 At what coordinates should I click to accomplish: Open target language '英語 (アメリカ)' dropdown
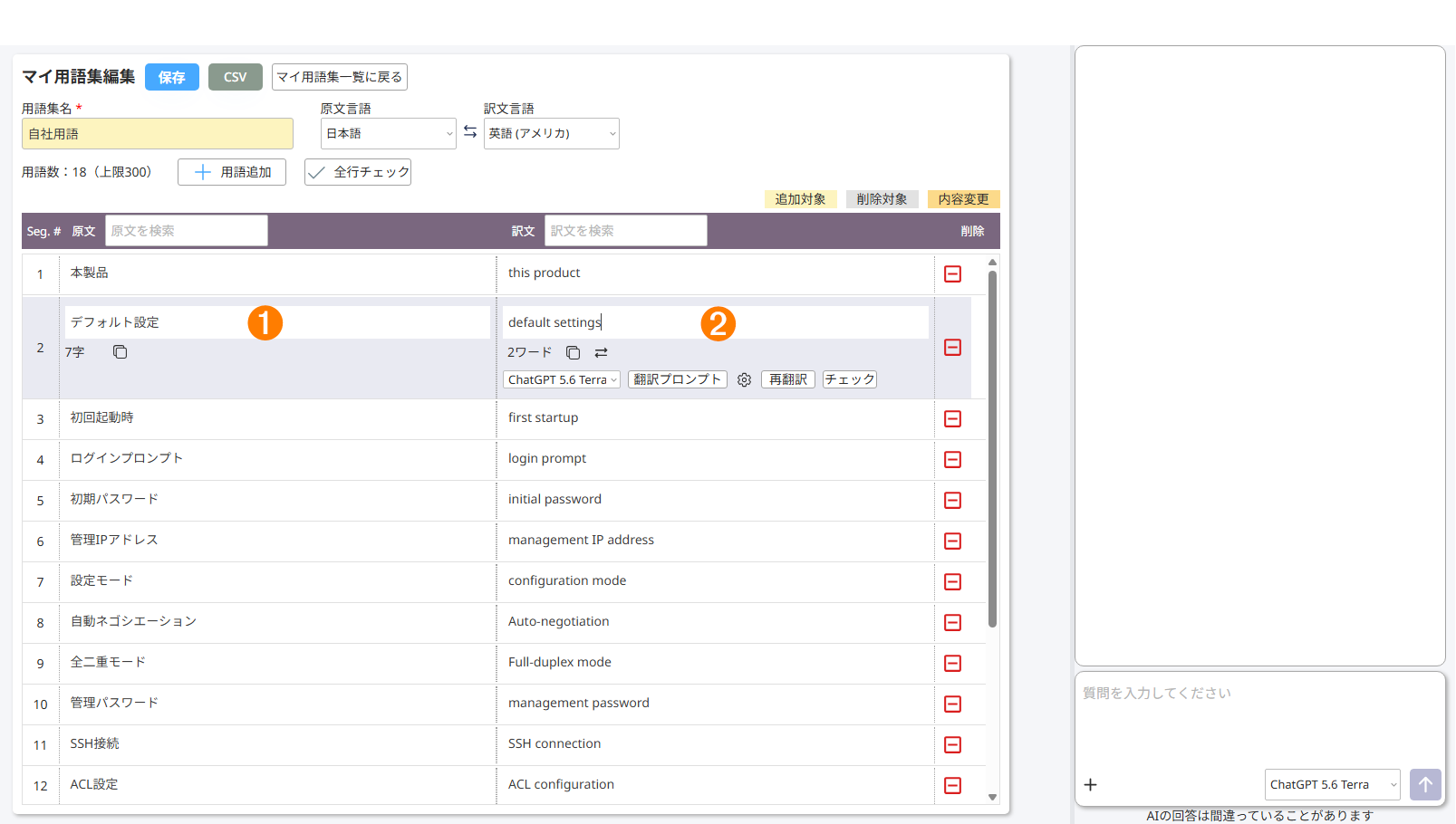coord(552,133)
